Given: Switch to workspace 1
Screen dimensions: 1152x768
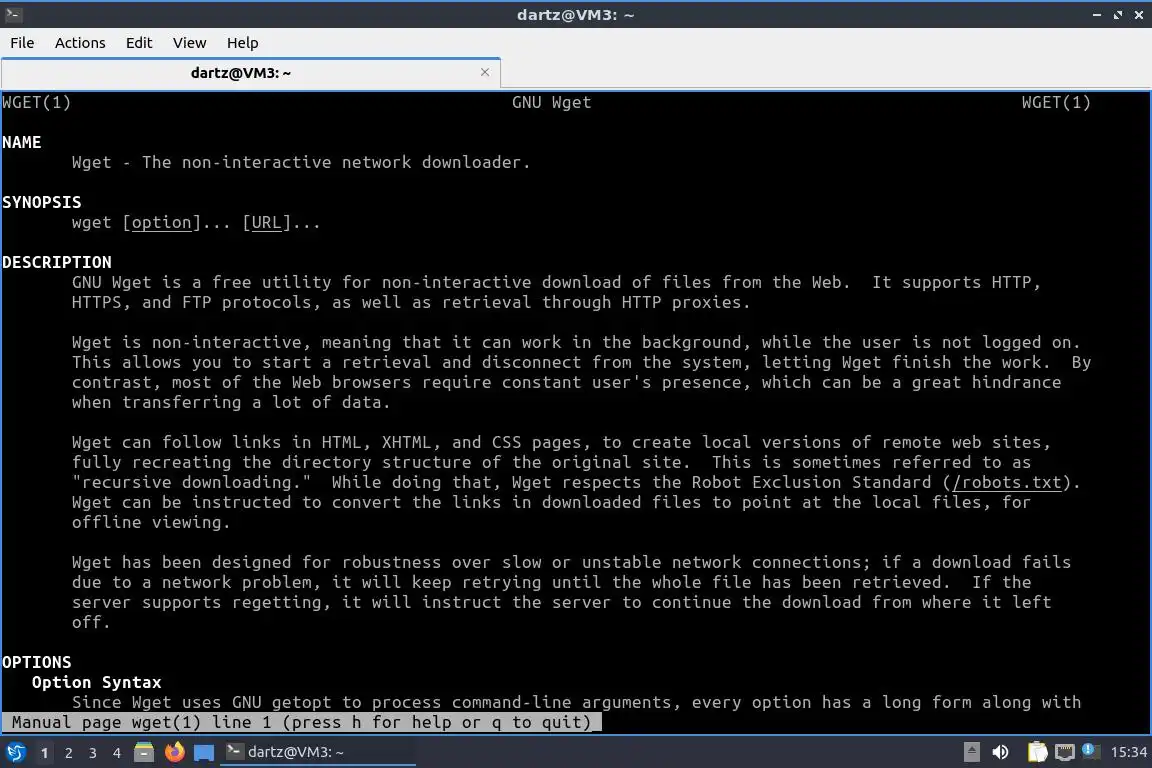Looking at the screenshot, I should tap(45, 753).
